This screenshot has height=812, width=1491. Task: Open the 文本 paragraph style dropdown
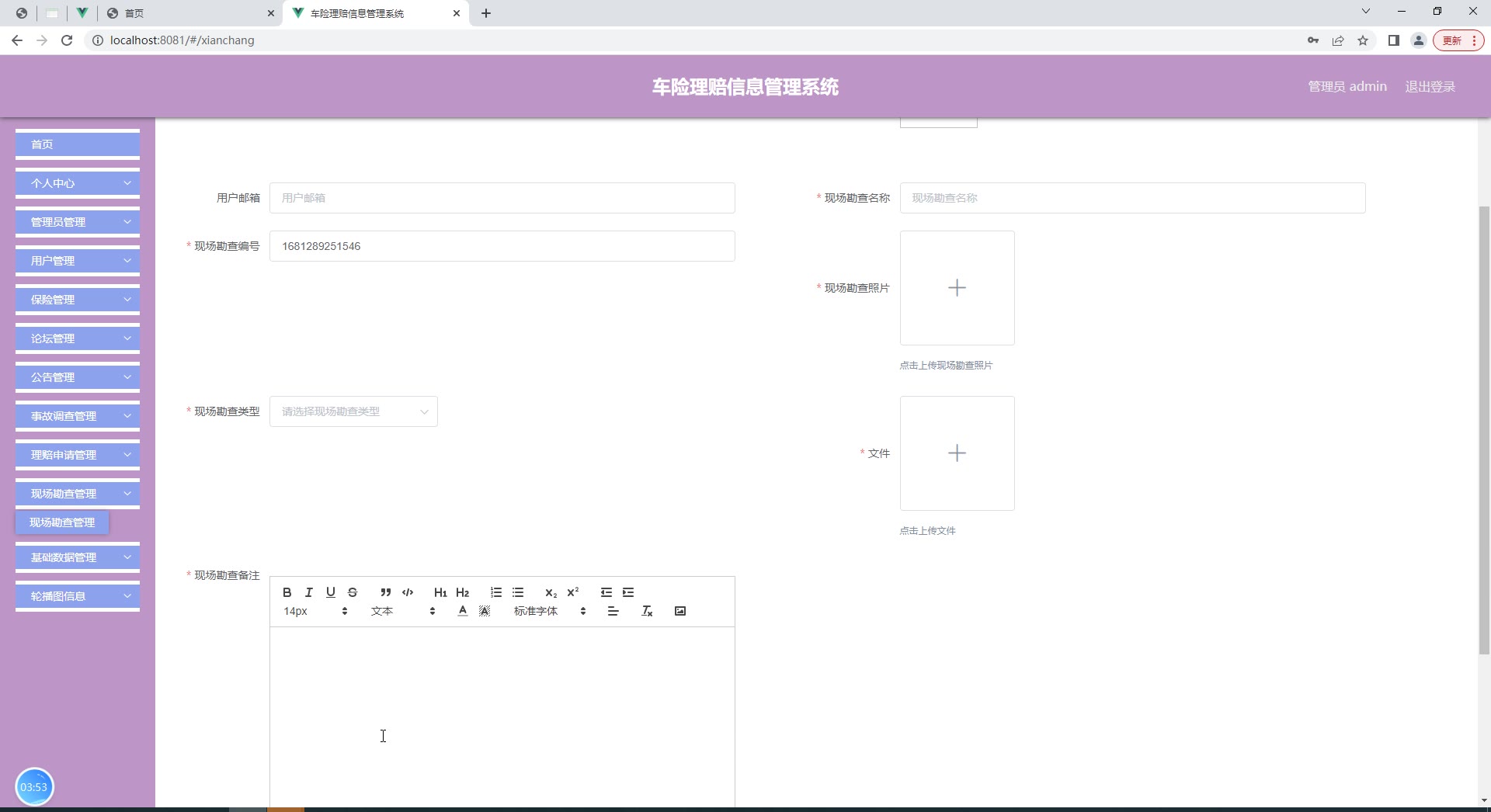point(403,611)
